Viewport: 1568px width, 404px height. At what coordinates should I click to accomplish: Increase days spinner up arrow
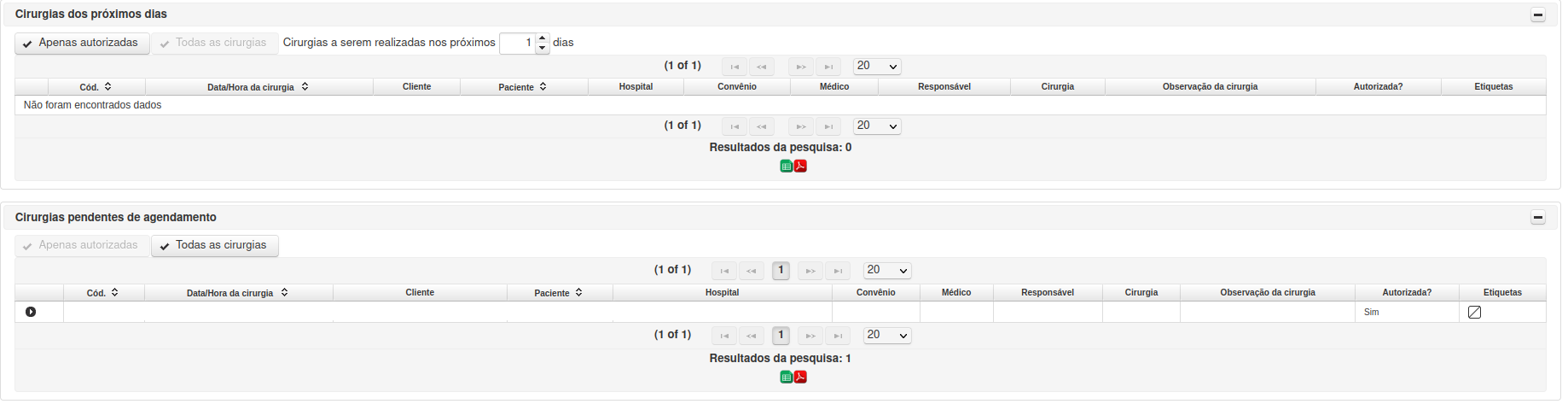(x=543, y=38)
